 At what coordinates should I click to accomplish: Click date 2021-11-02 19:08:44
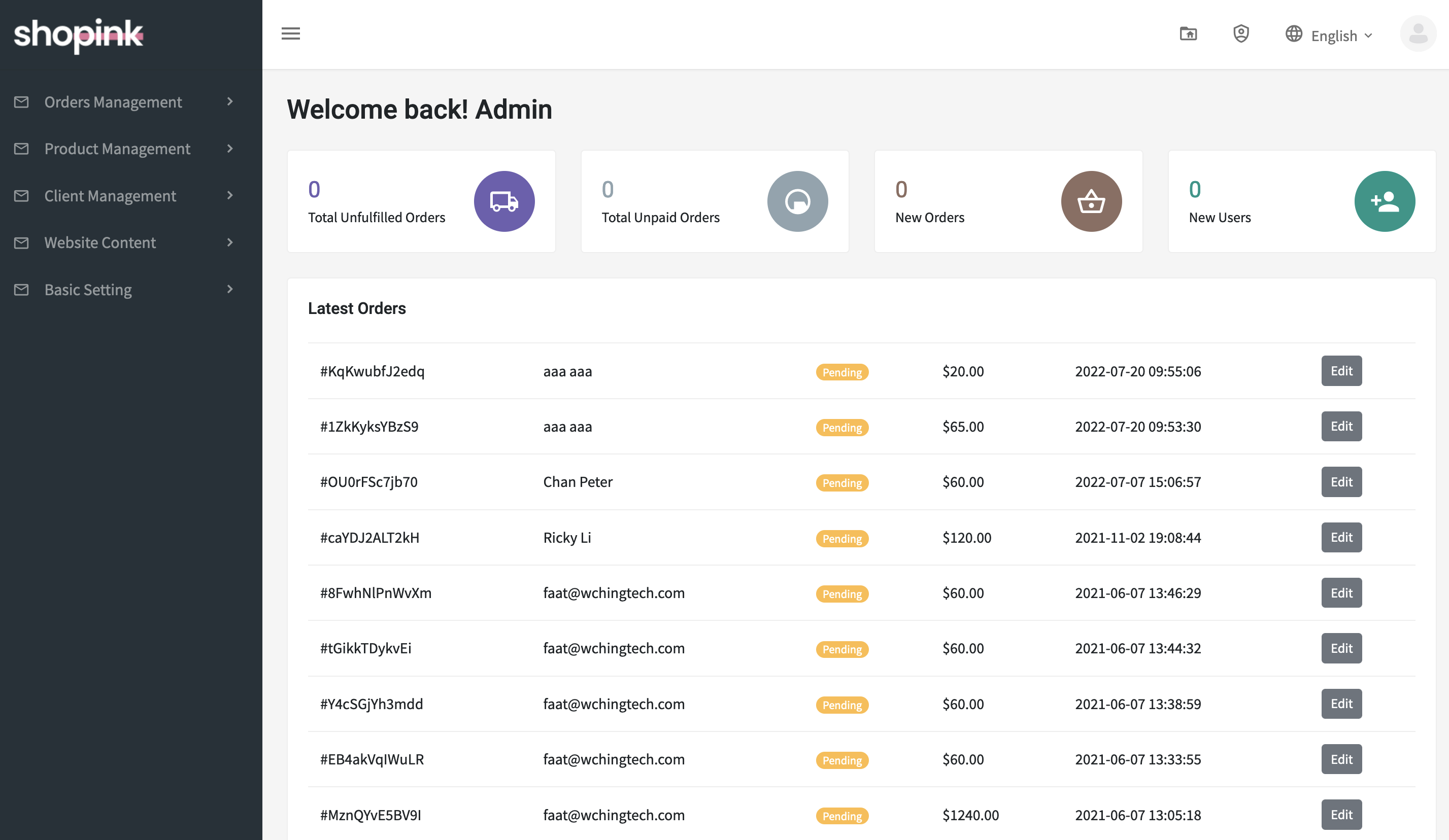[x=1138, y=538]
